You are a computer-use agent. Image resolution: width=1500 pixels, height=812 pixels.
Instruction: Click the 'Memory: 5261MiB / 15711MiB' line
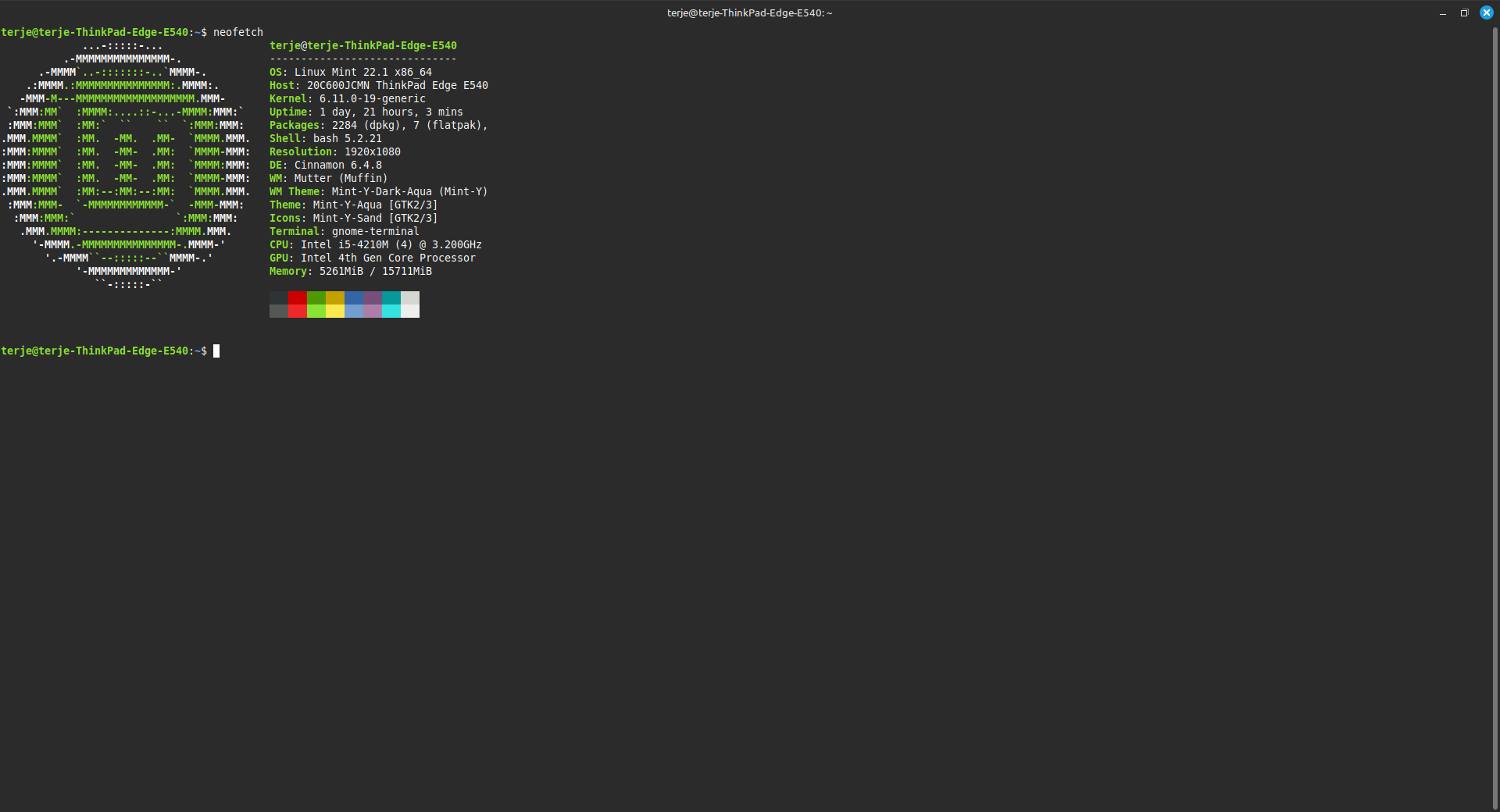click(351, 272)
